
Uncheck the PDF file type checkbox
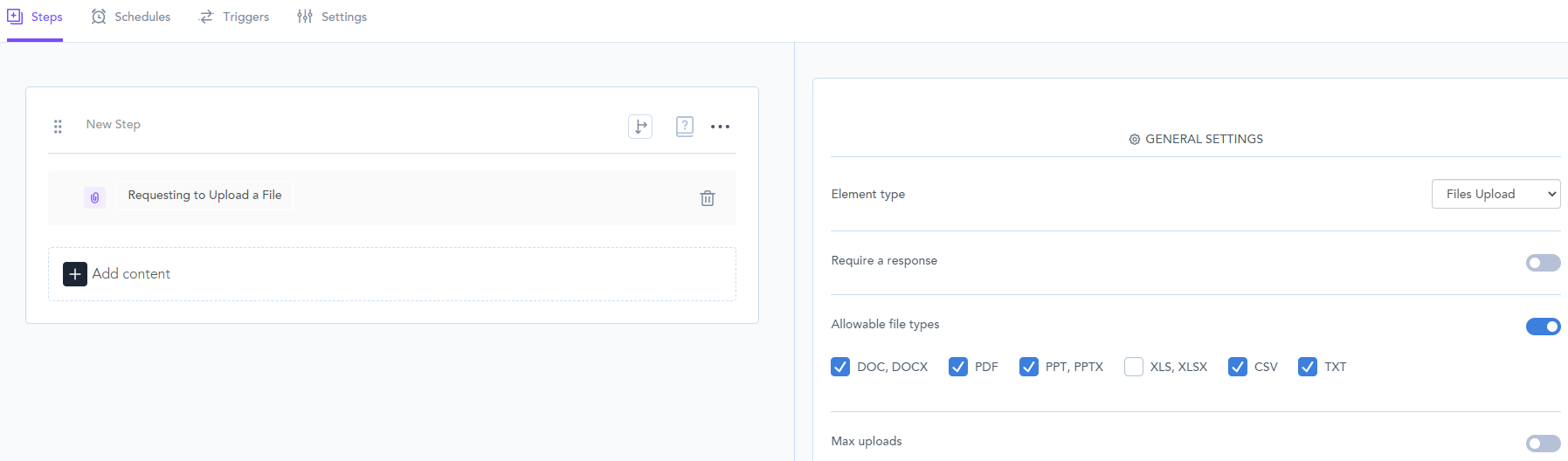coord(958,367)
